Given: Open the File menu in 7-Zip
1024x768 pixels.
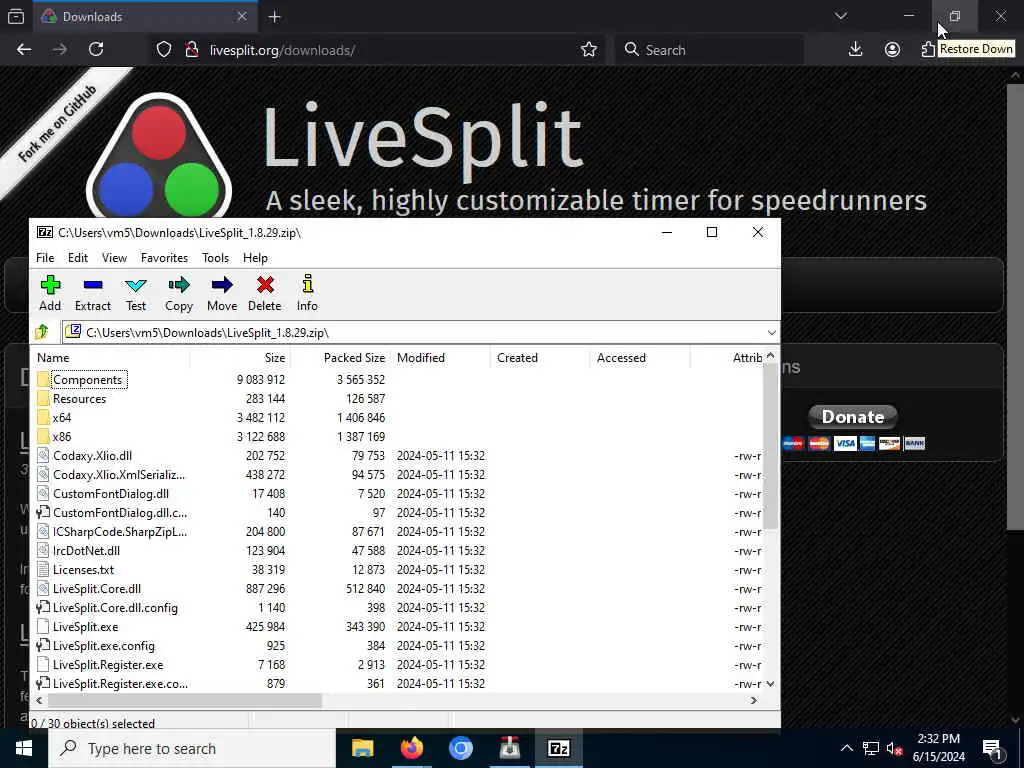Looking at the screenshot, I should pyautogui.click(x=45, y=258).
